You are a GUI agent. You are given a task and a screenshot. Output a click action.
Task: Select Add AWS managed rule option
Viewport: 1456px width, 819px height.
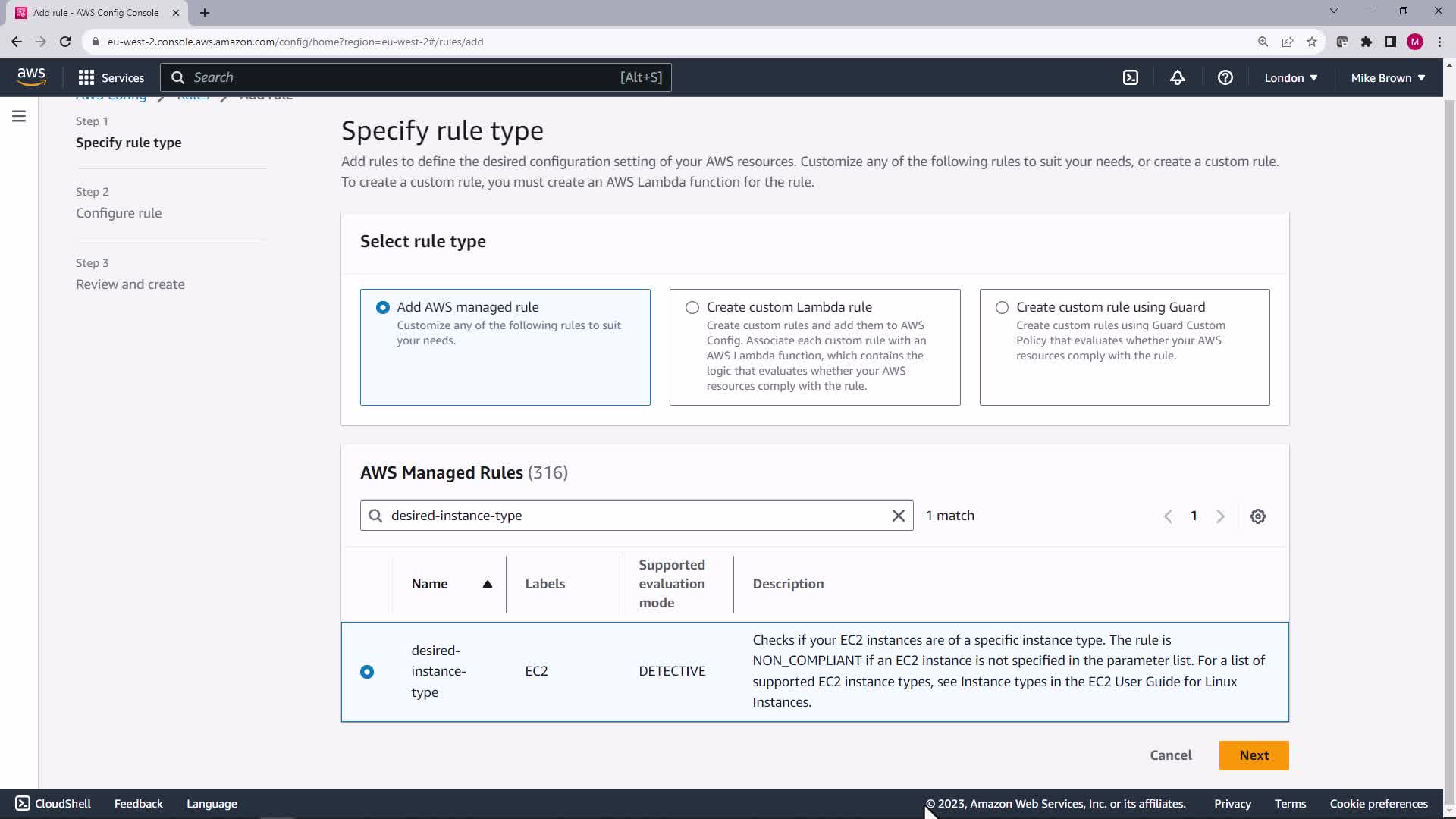383,307
